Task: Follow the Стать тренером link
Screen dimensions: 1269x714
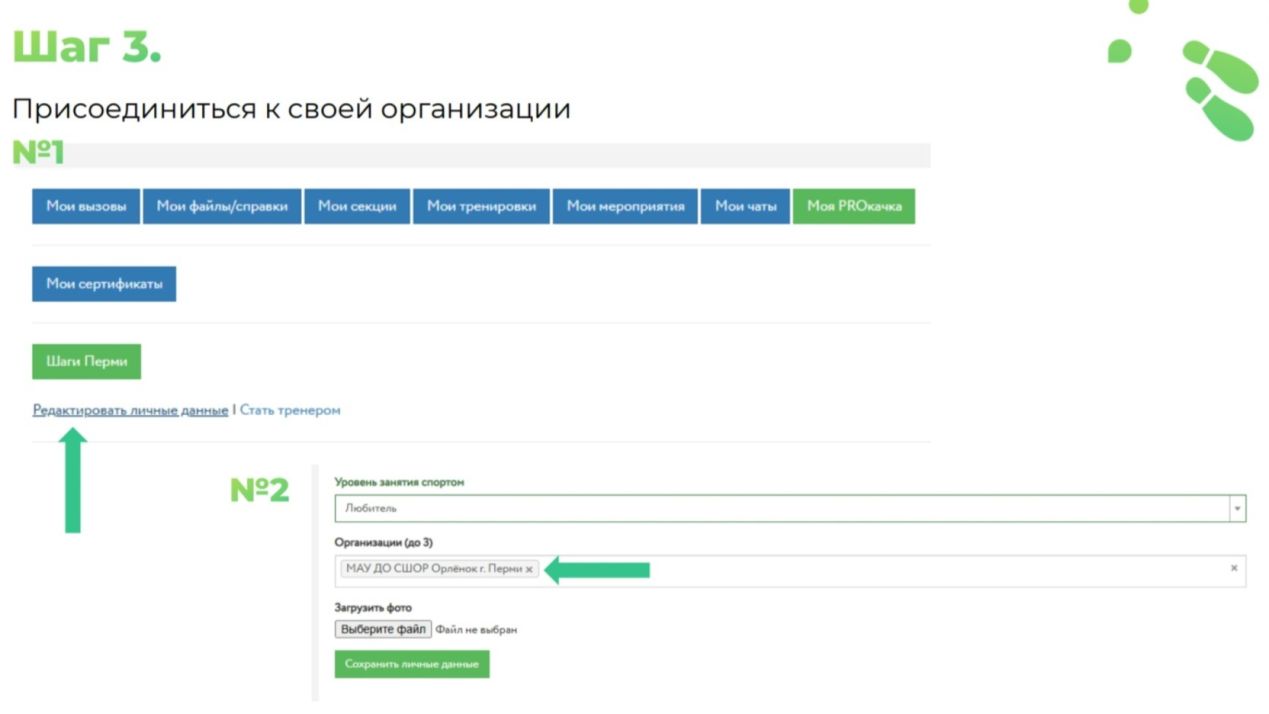Action: coord(290,410)
